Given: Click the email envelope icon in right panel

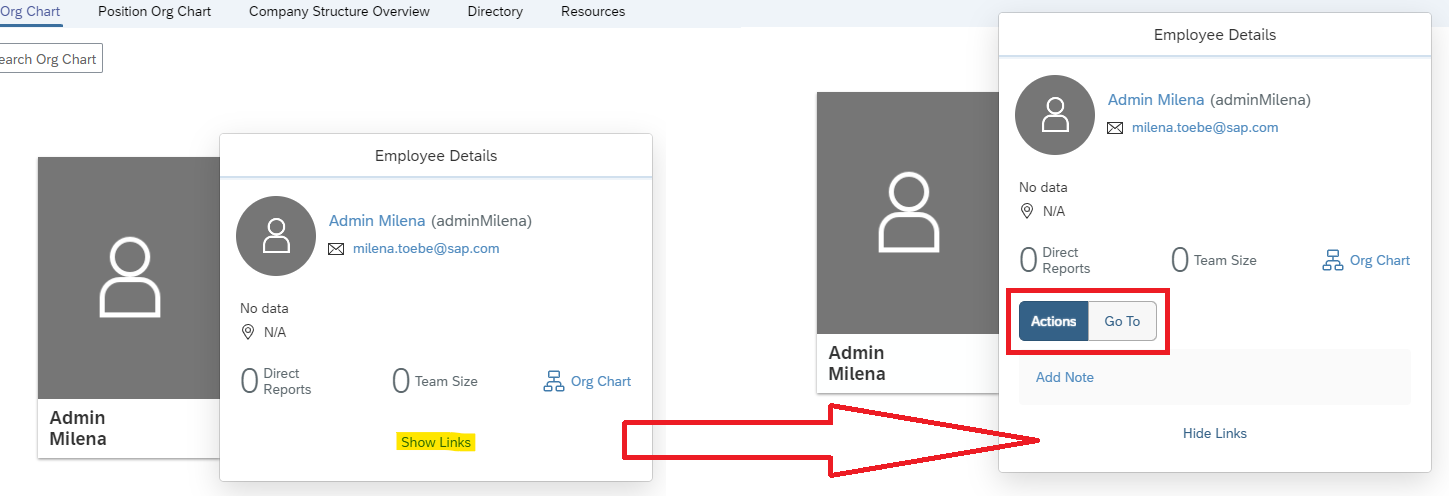Looking at the screenshot, I should pos(1115,128).
